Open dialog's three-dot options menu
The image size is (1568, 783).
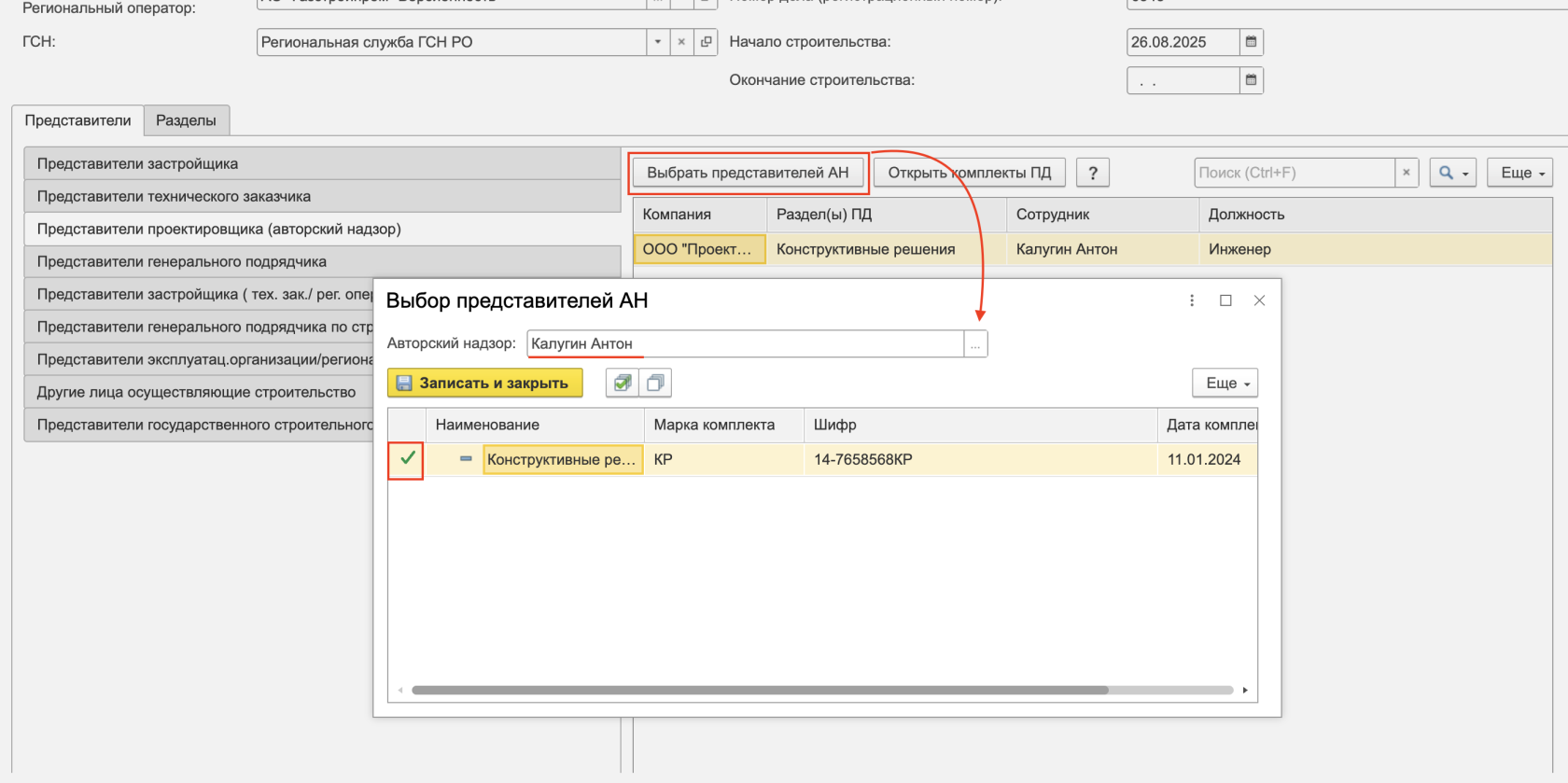tap(1192, 301)
